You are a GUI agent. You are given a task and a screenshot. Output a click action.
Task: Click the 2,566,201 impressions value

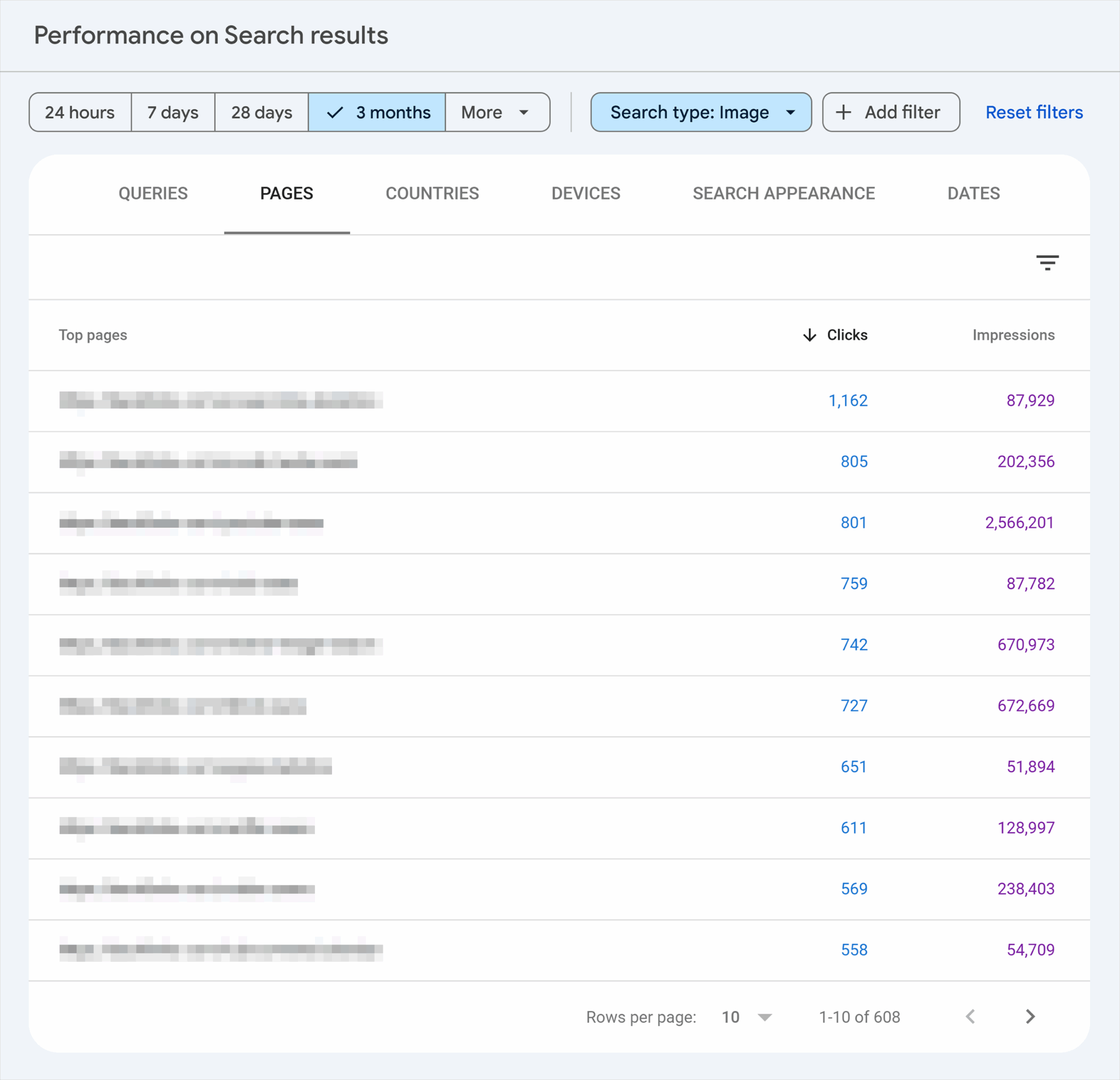tap(1019, 523)
